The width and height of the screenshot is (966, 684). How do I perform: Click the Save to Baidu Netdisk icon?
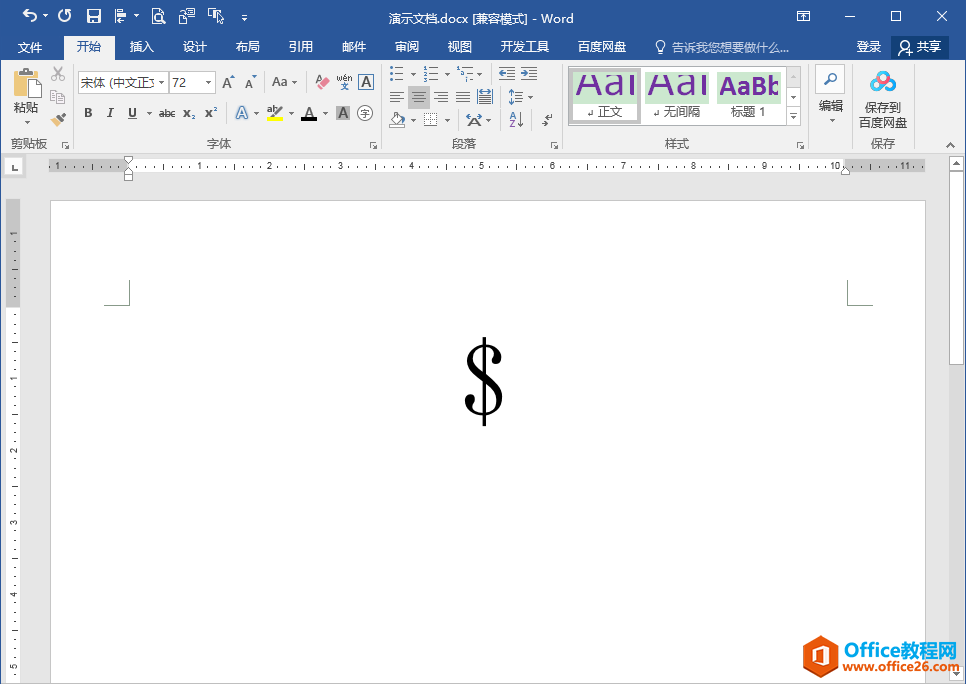[x=882, y=82]
